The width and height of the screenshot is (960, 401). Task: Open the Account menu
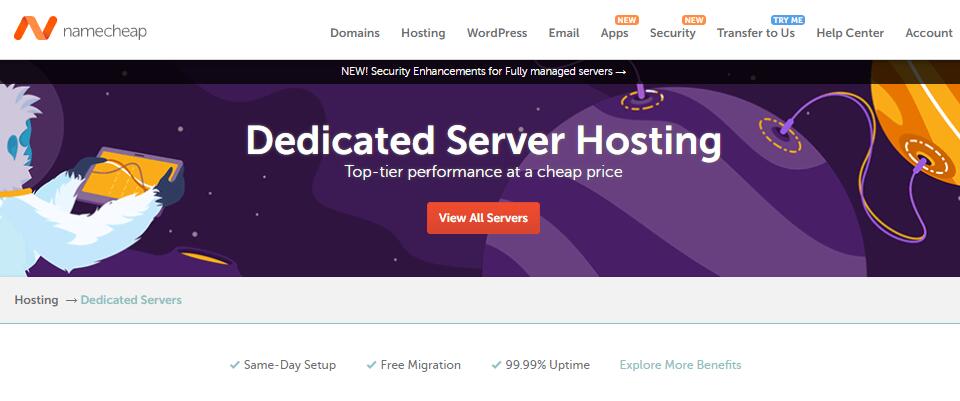point(929,33)
